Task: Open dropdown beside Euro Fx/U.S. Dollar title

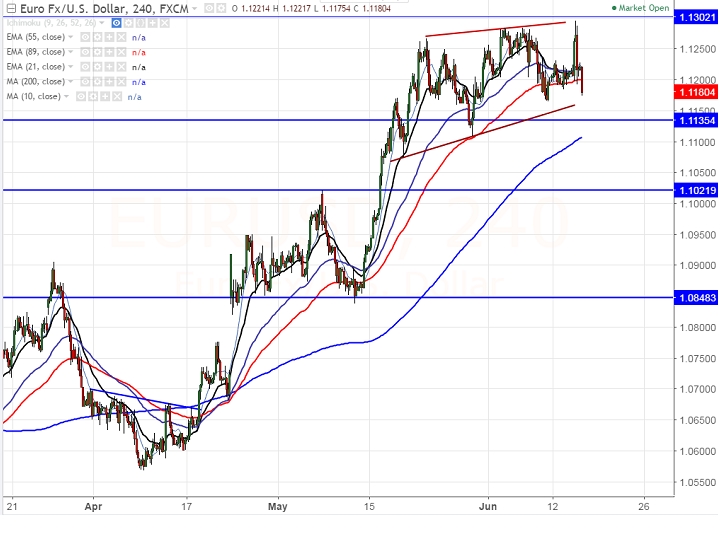Action: click(x=194, y=8)
